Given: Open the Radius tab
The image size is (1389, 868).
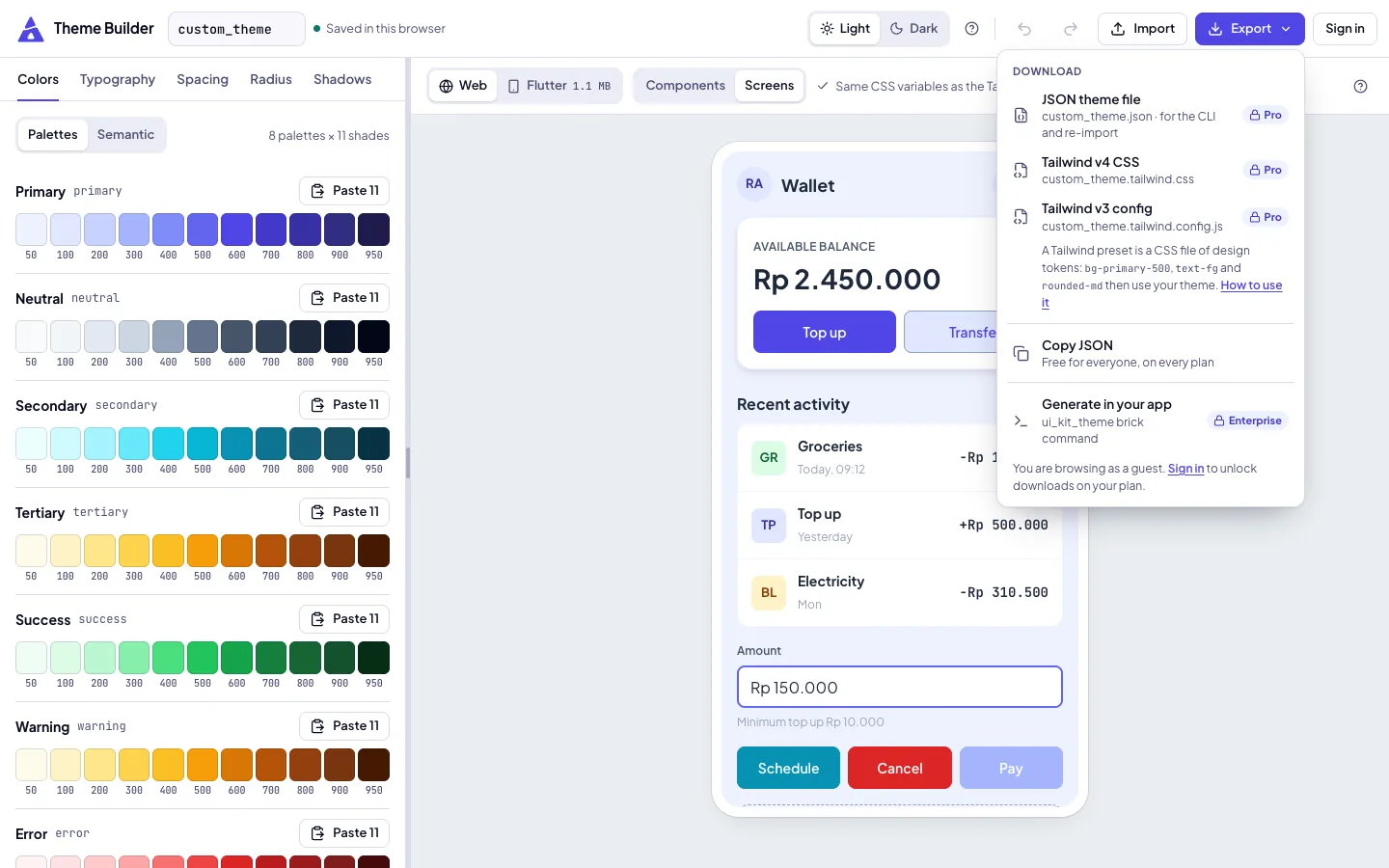Looking at the screenshot, I should point(271,80).
